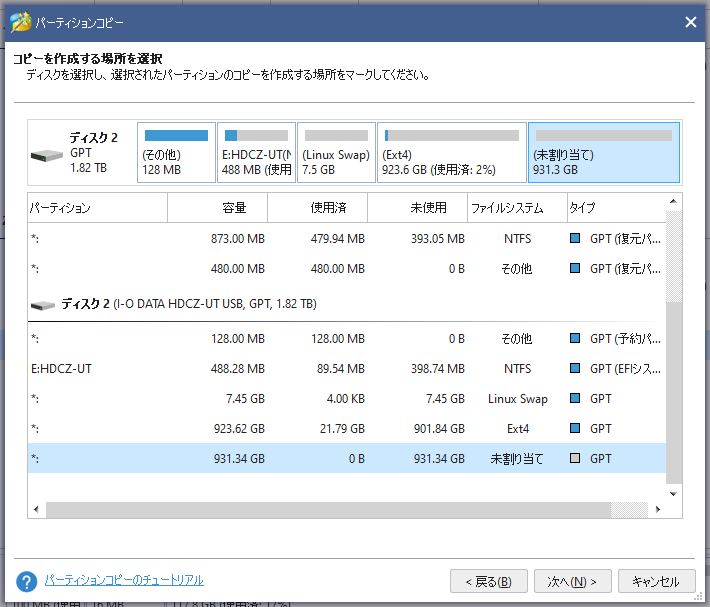710x607 pixels.
Task: Sort by the タイプ column header
Action: point(616,208)
